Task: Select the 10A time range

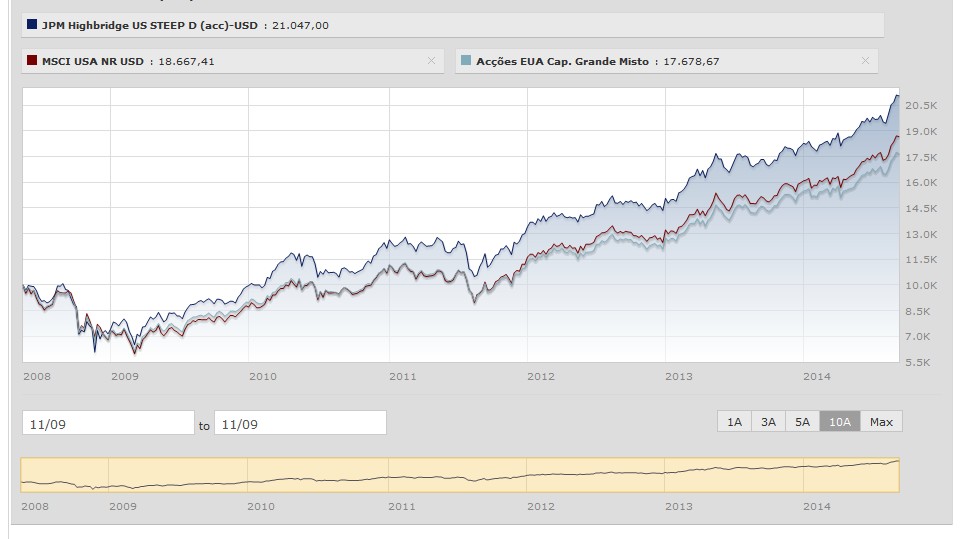Action: (839, 422)
